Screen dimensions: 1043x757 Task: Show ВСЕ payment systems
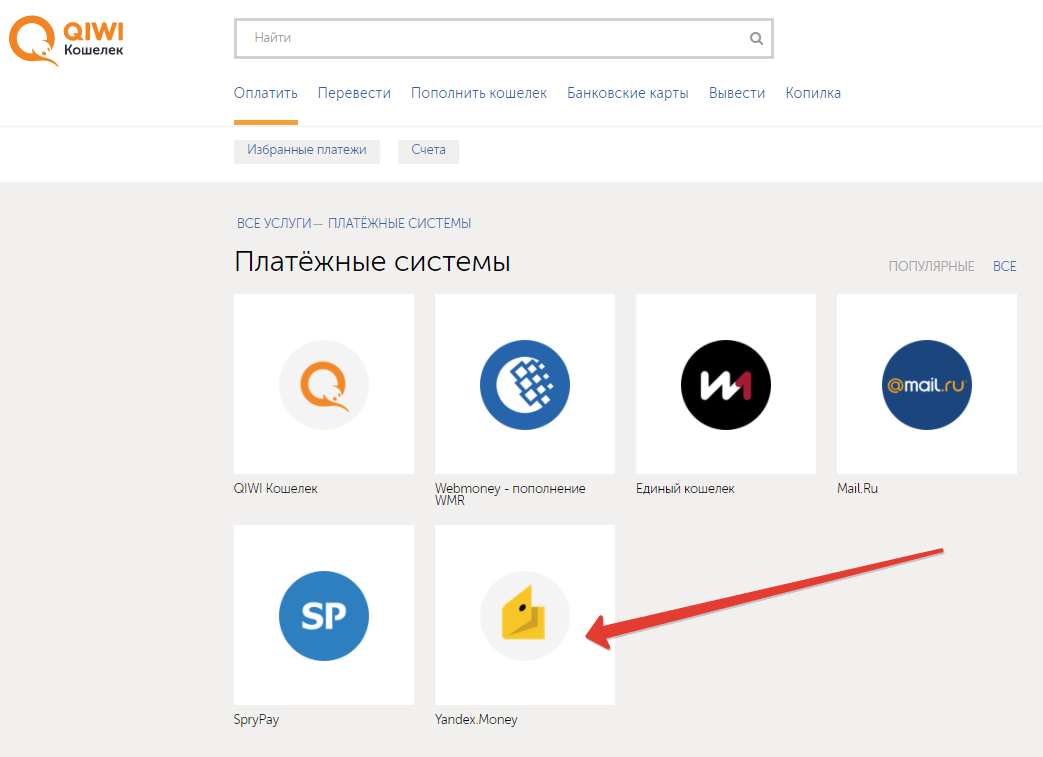pyautogui.click(x=1004, y=266)
